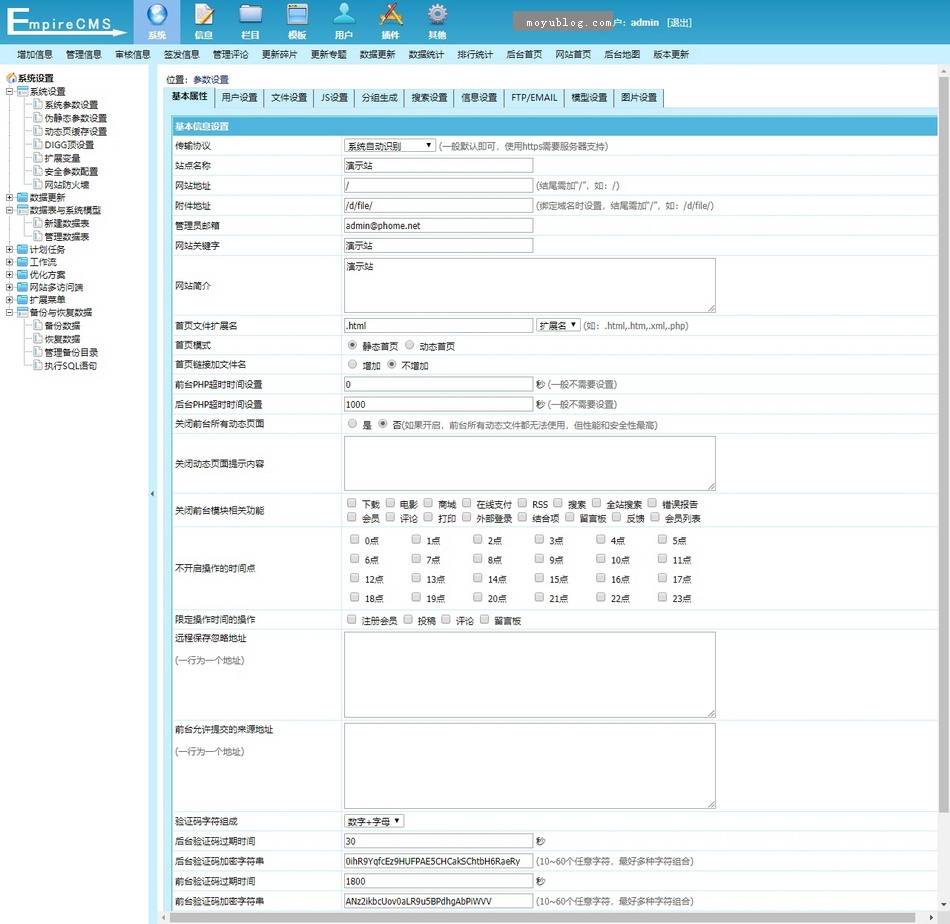
Task: Collapse the 数据表与系统模型 tree node
Action: [x=9, y=210]
